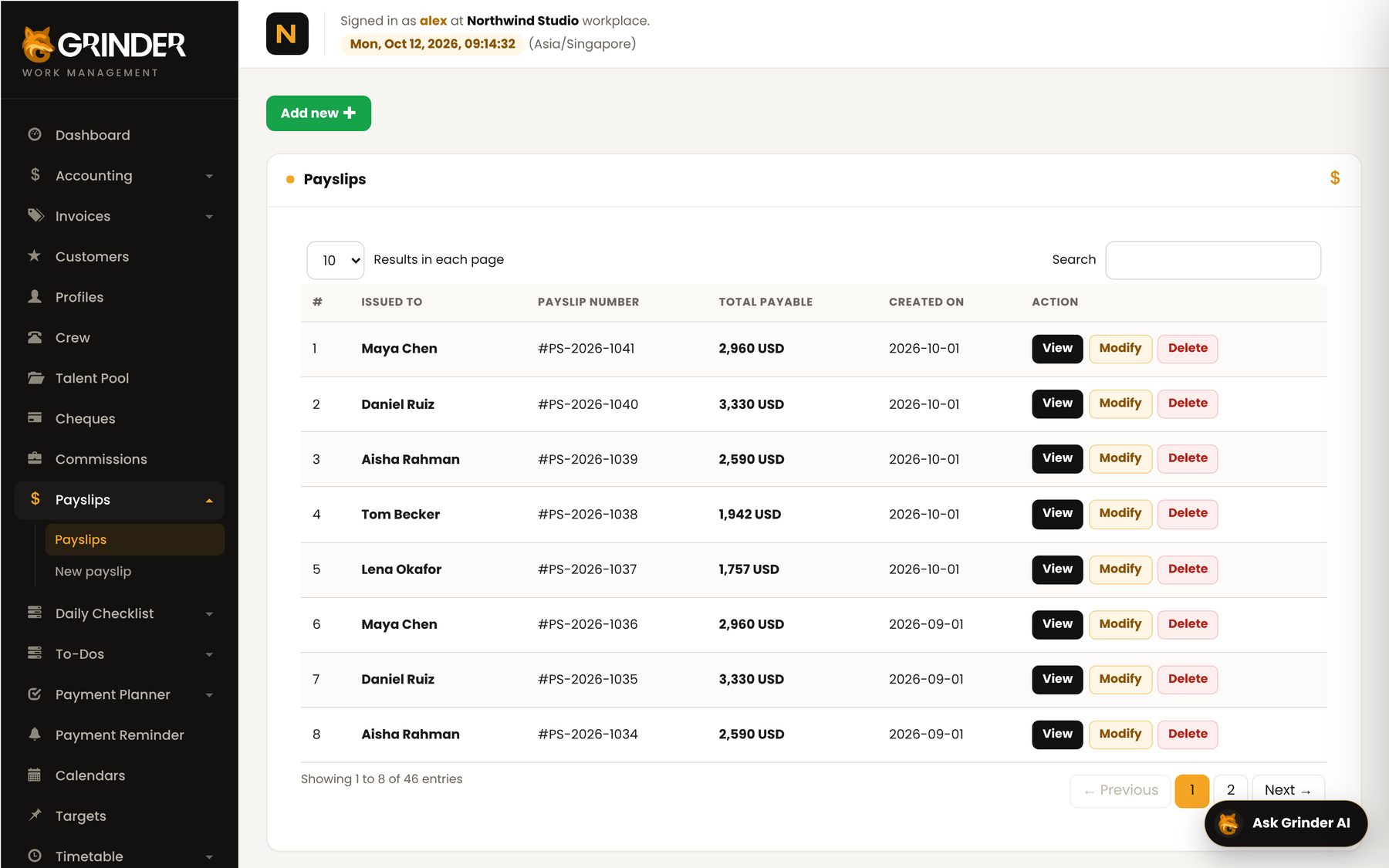The width and height of the screenshot is (1389, 868).
Task: Click the Customers star icon
Action: point(35,255)
